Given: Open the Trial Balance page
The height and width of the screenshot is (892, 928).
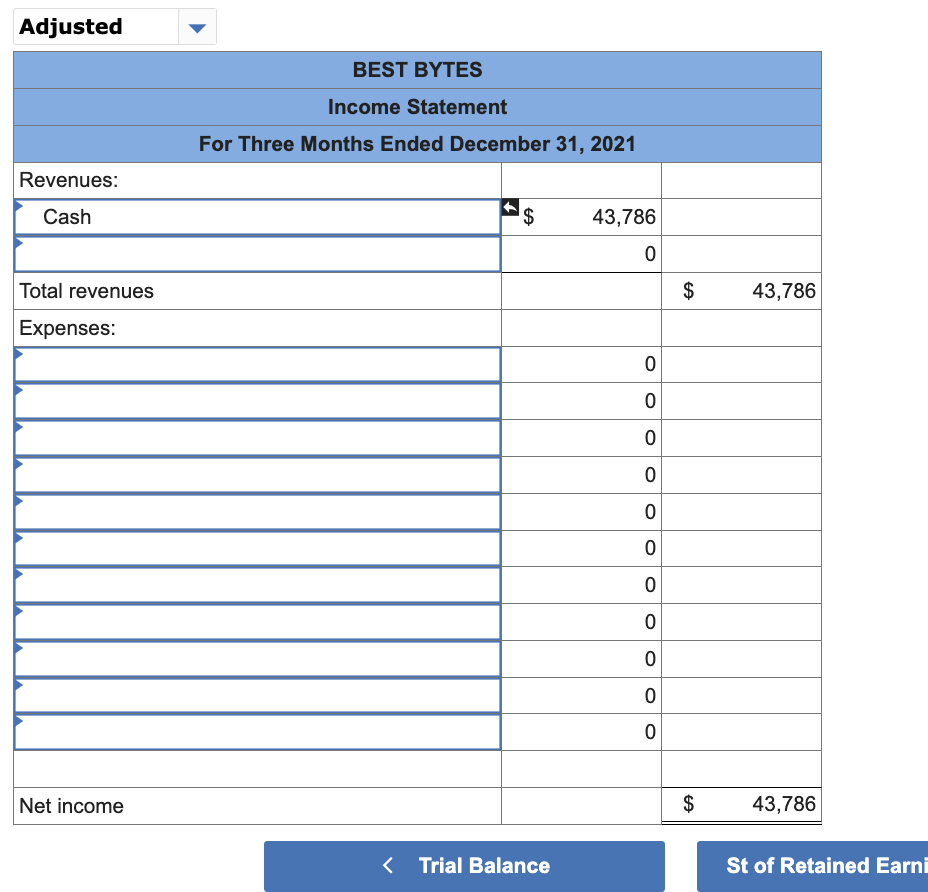Looking at the screenshot, I should [x=463, y=865].
